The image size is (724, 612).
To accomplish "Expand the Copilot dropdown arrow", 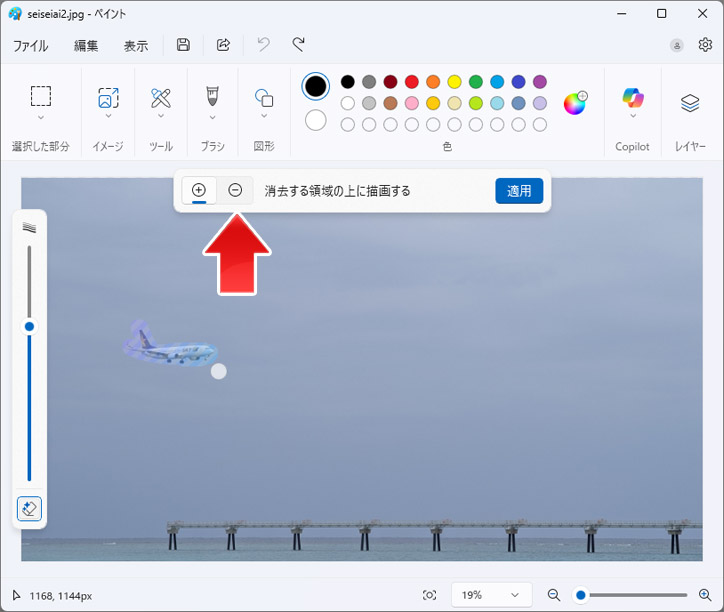I will tap(633, 116).
